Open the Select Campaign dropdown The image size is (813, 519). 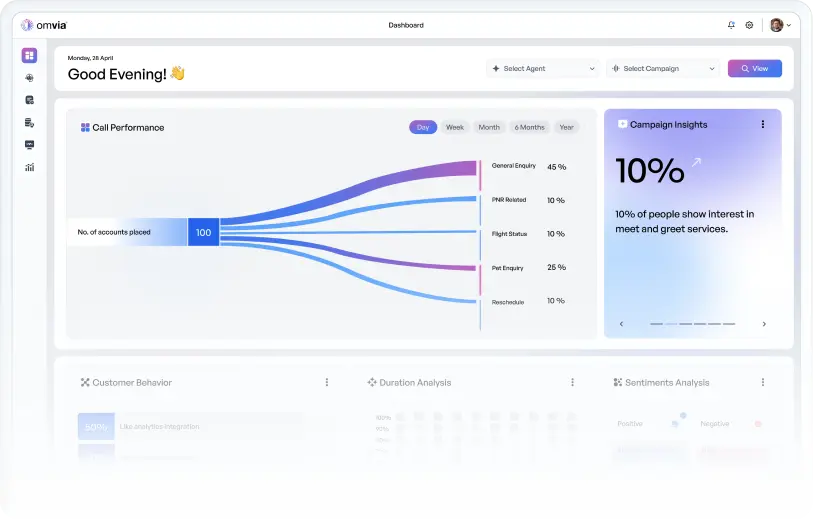tap(663, 68)
